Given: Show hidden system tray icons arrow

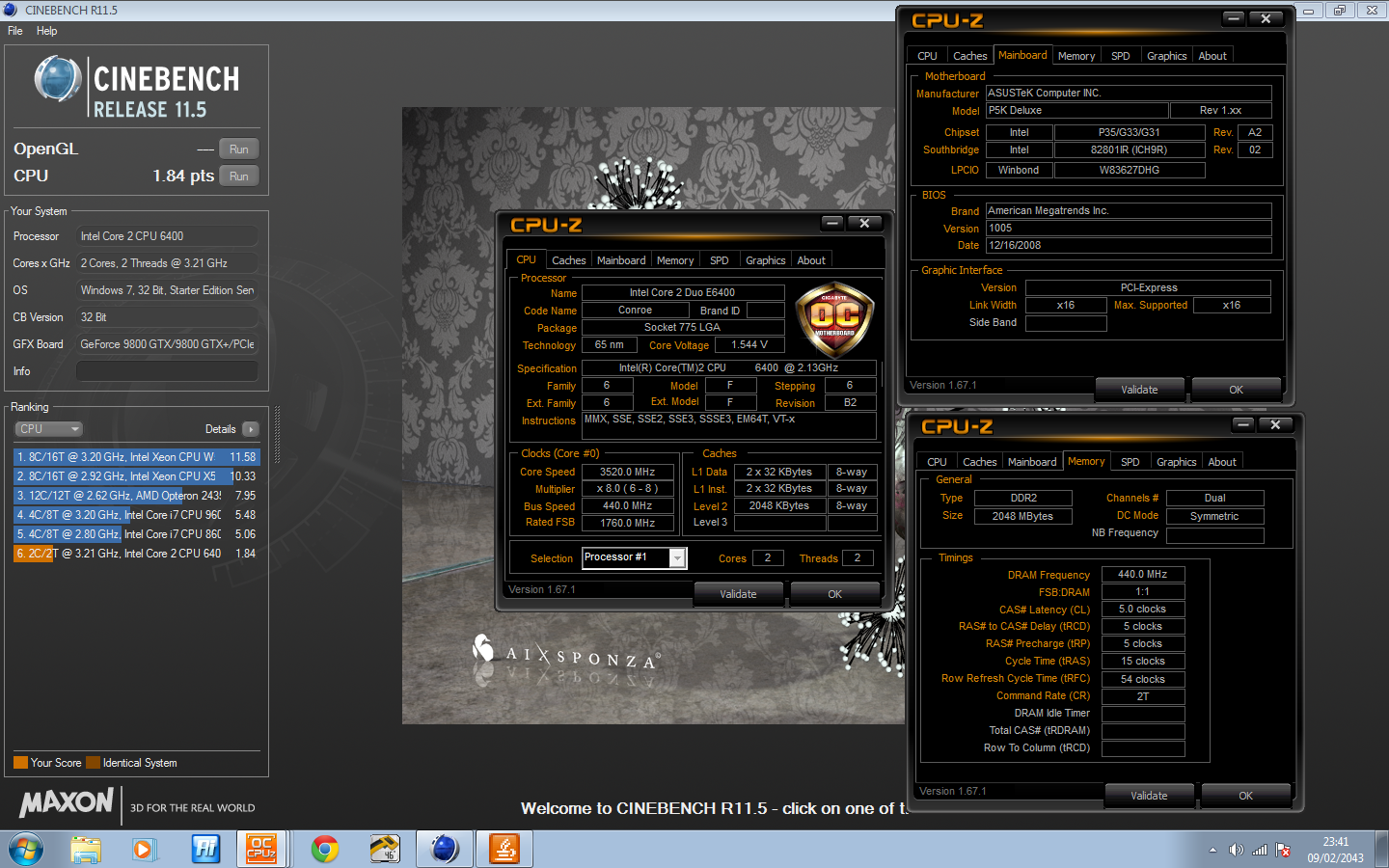Looking at the screenshot, I should pyautogui.click(x=1212, y=850).
